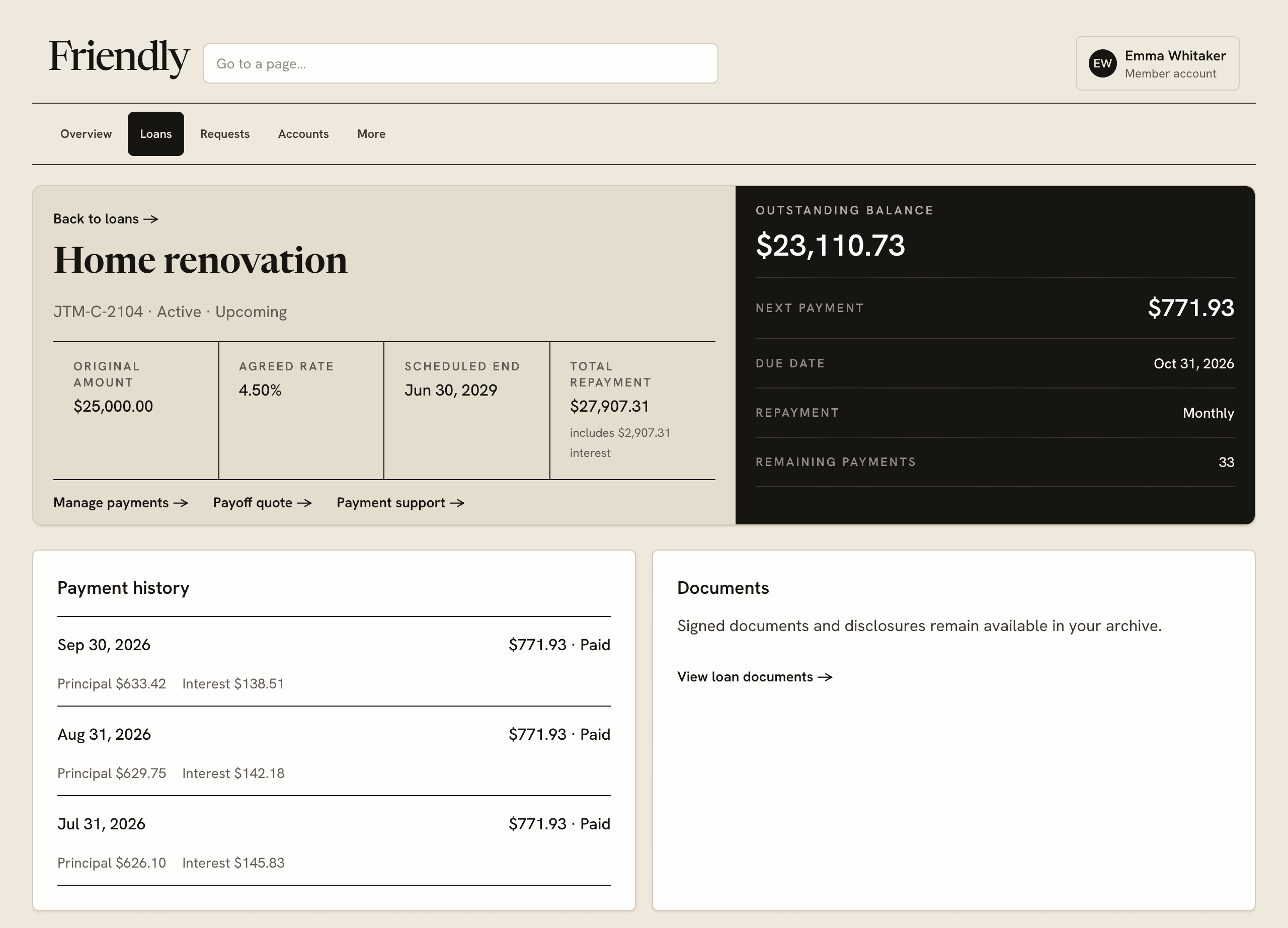
Task: Select the Loans tab
Action: tap(155, 134)
